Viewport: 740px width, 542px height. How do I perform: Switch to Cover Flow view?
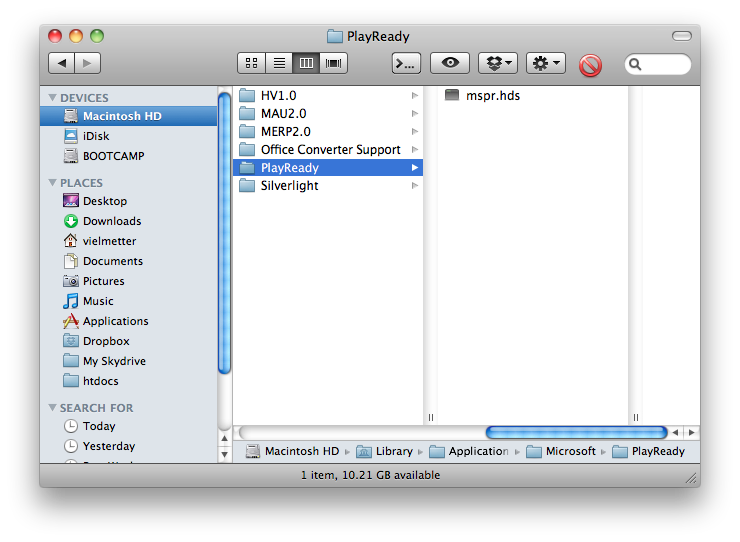point(334,63)
